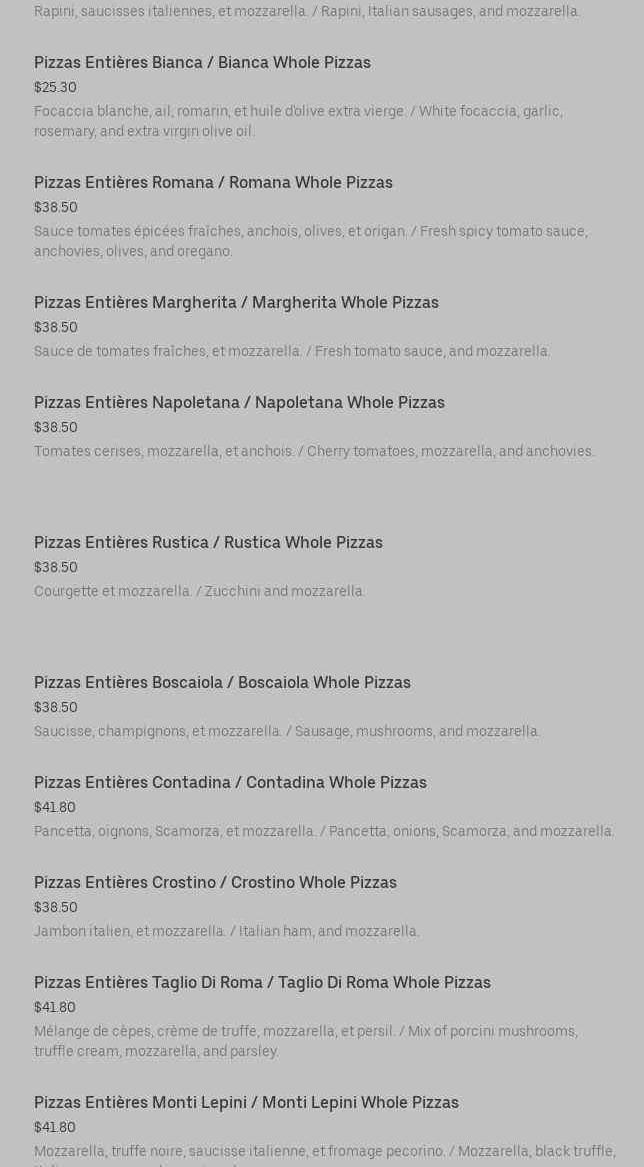Click Margherita Whole Pizzas title

pyautogui.click(x=236, y=302)
